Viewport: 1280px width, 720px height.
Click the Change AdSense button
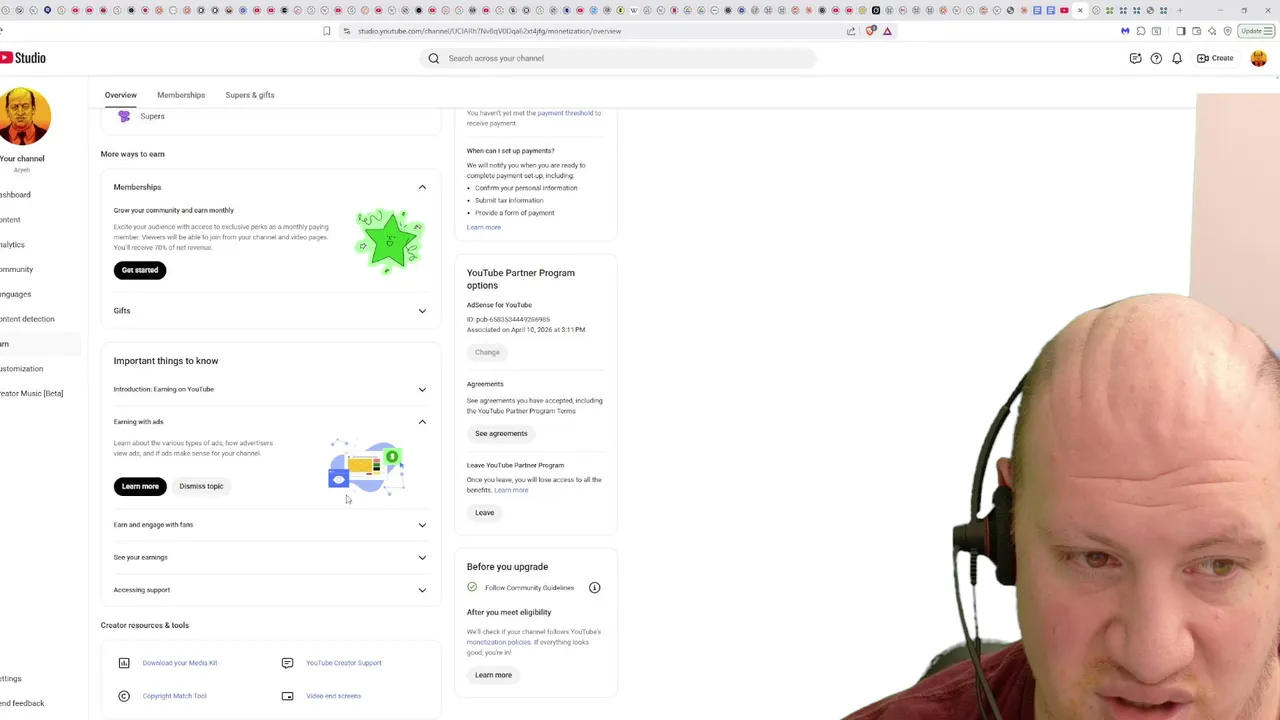[x=487, y=352]
